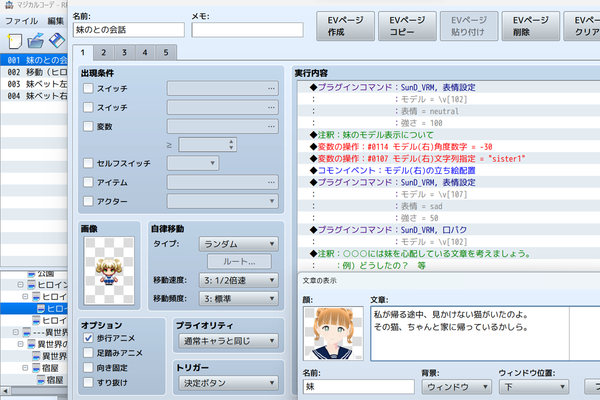Switch to event page tab 1
The width and height of the screenshot is (600, 400).
(x=83, y=52)
